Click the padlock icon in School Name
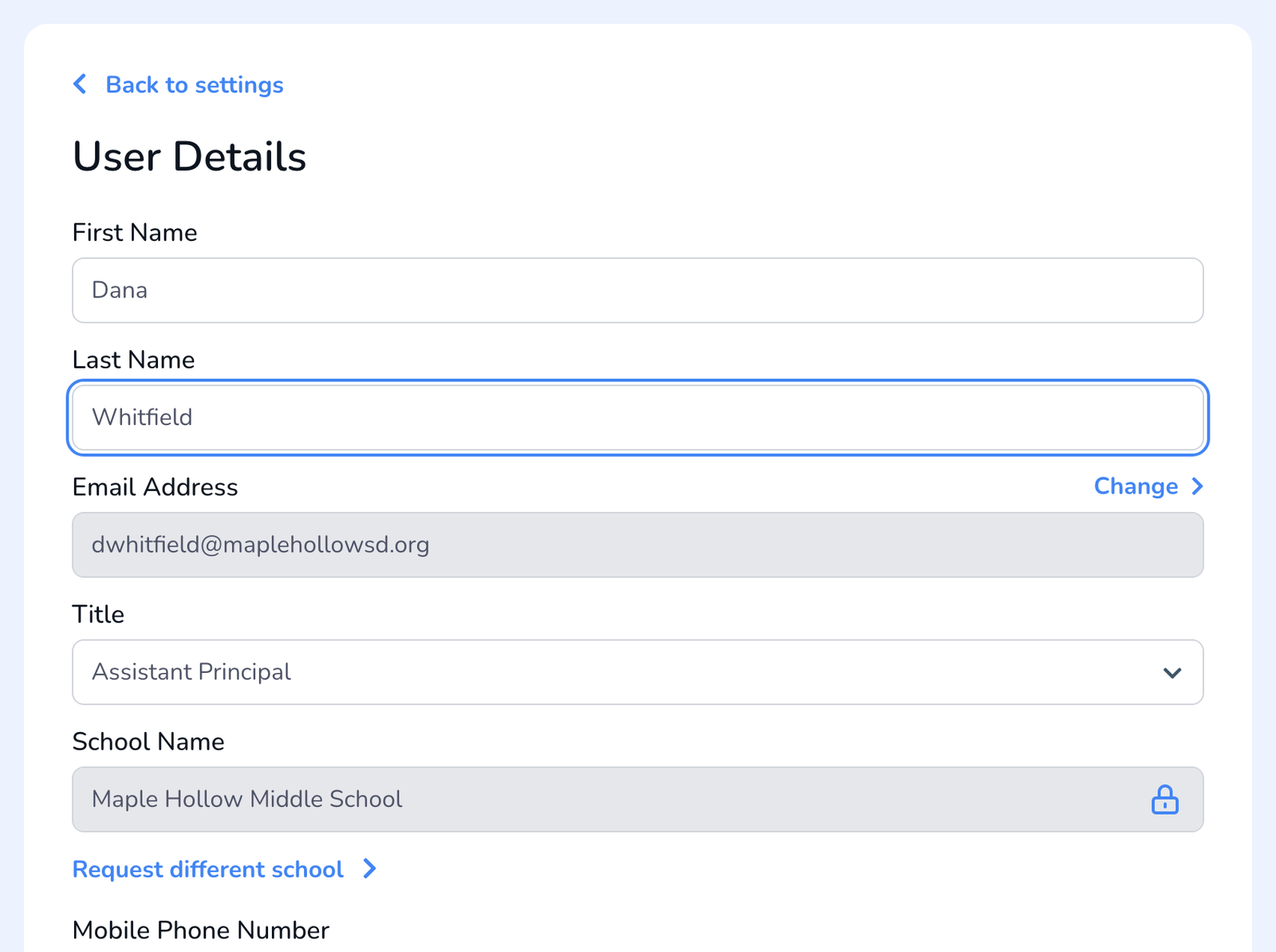Screen dimensions: 1276x952 (1165, 800)
